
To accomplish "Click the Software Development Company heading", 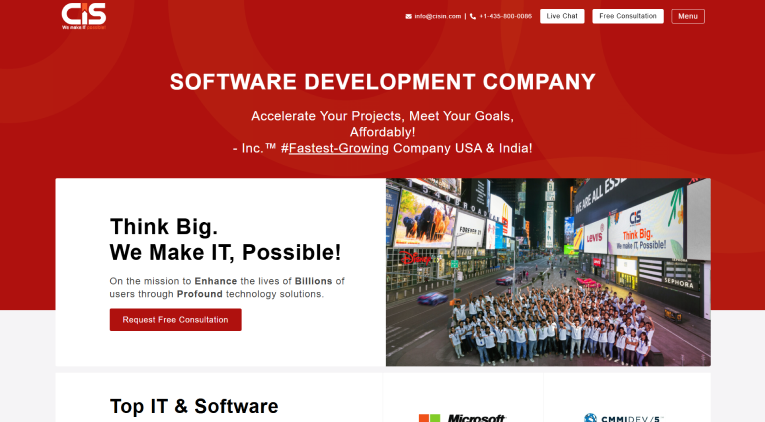I will coord(382,82).
